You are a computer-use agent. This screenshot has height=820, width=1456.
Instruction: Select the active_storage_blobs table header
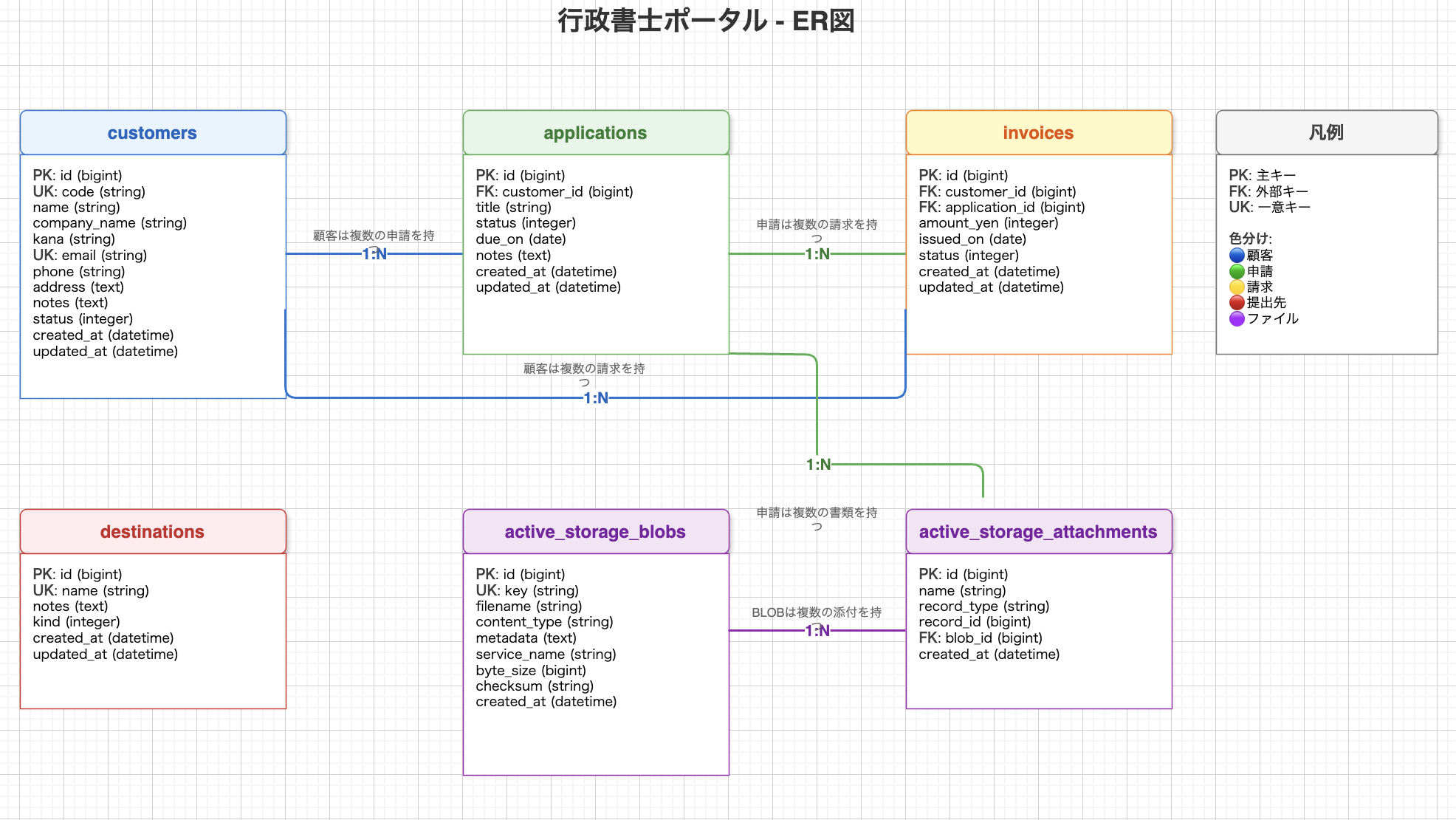click(x=596, y=532)
